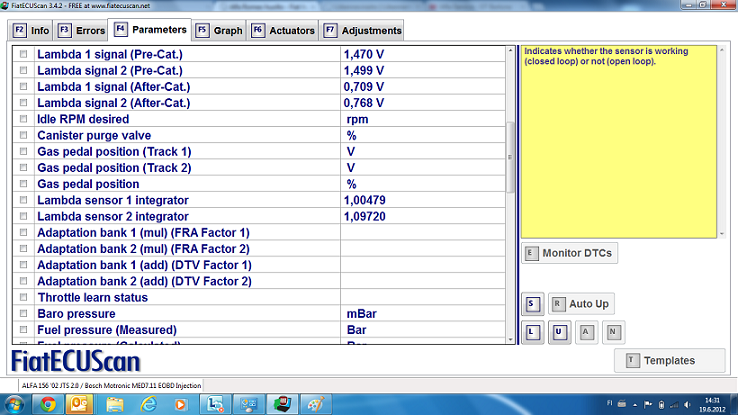Tick the Gas pedal position percent checkbox
This screenshot has width=738, height=415.
pyautogui.click(x=24, y=184)
